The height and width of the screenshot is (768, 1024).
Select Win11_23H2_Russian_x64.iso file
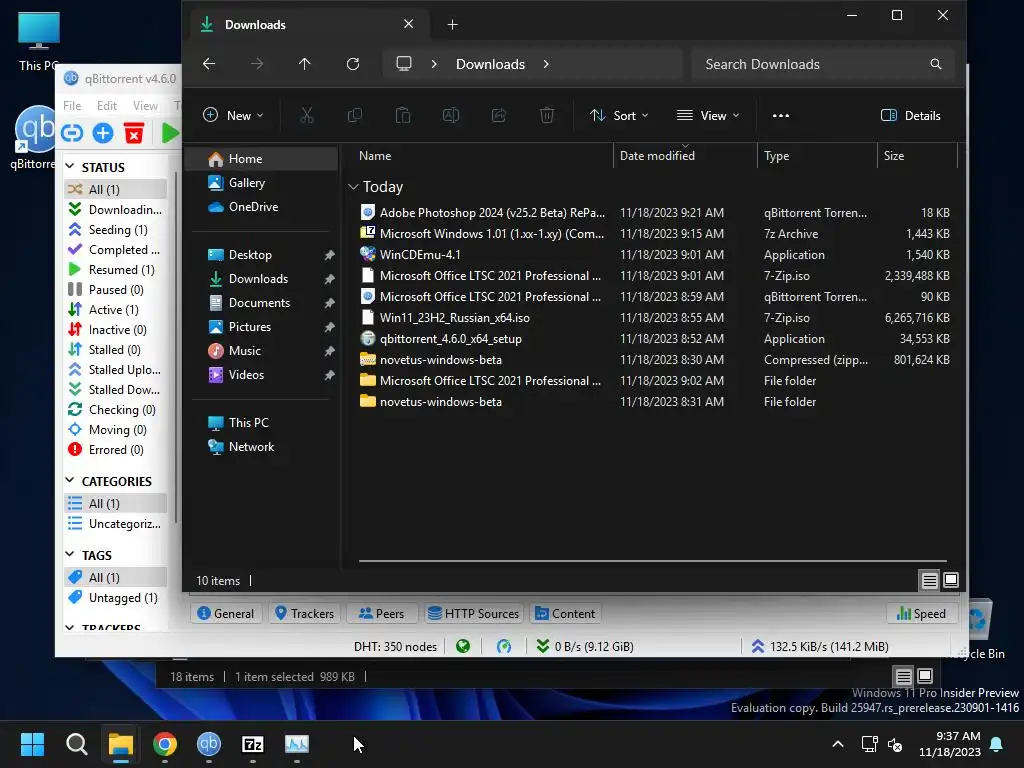pos(655,317)
